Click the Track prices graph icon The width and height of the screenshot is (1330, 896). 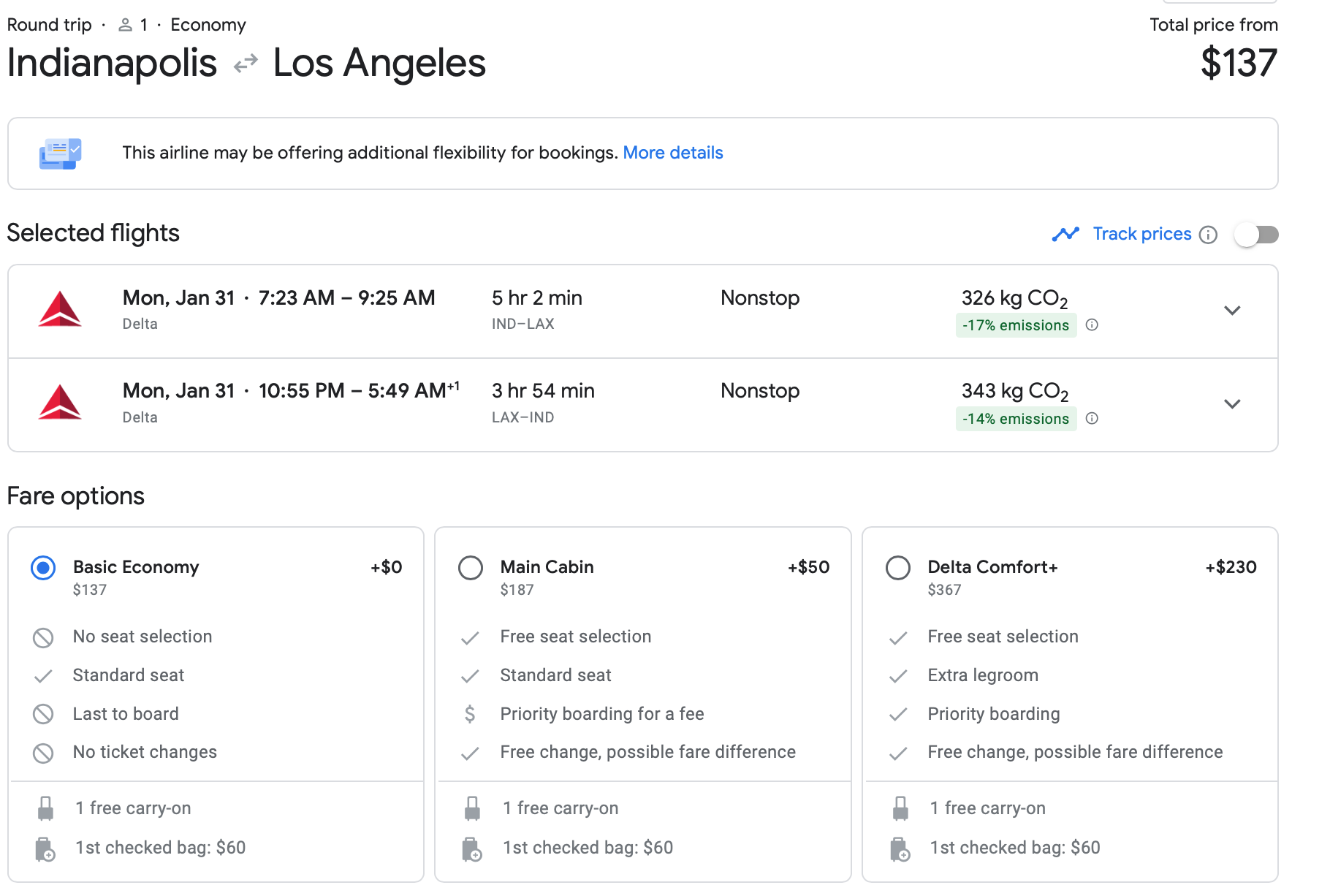[x=1065, y=234]
